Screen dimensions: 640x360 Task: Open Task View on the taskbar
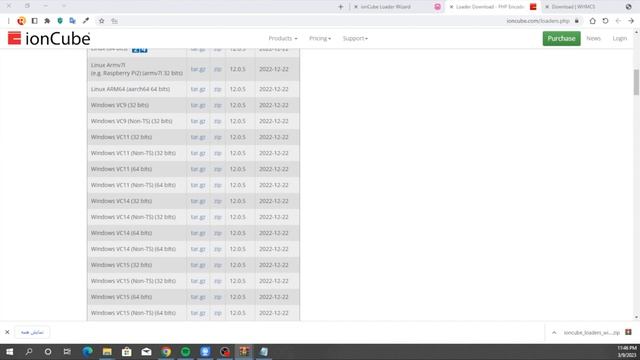click(67, 351)
